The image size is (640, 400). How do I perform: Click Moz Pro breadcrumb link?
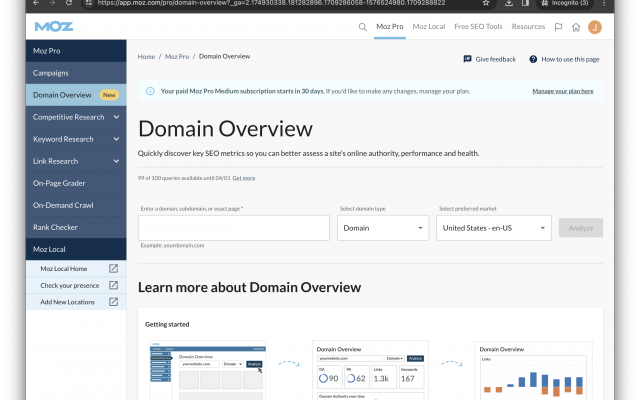pos(177,56)
